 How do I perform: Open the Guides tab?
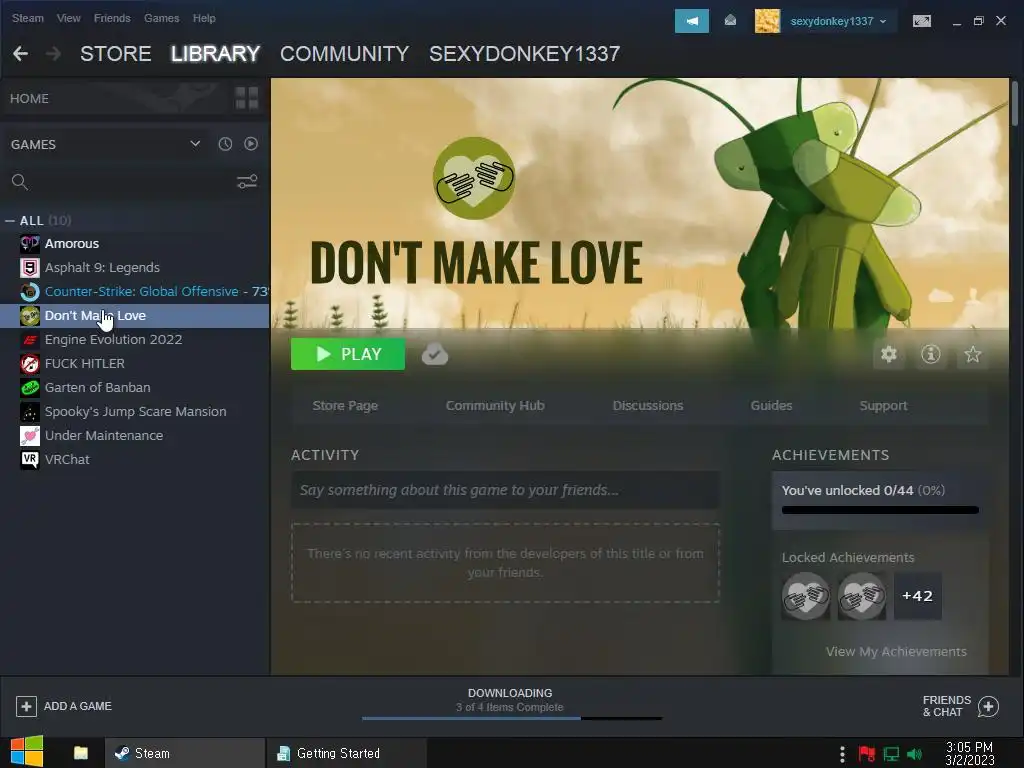point(771,406)
